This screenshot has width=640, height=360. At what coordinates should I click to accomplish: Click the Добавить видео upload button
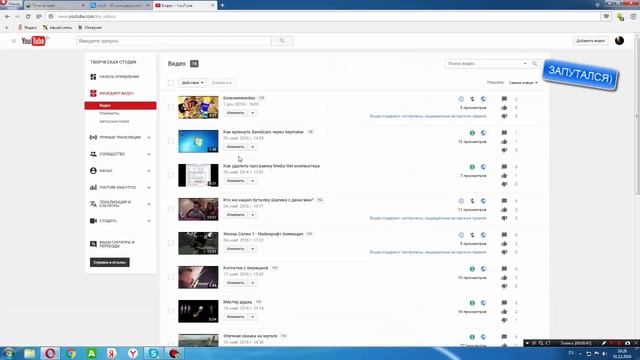click(590, 41)
